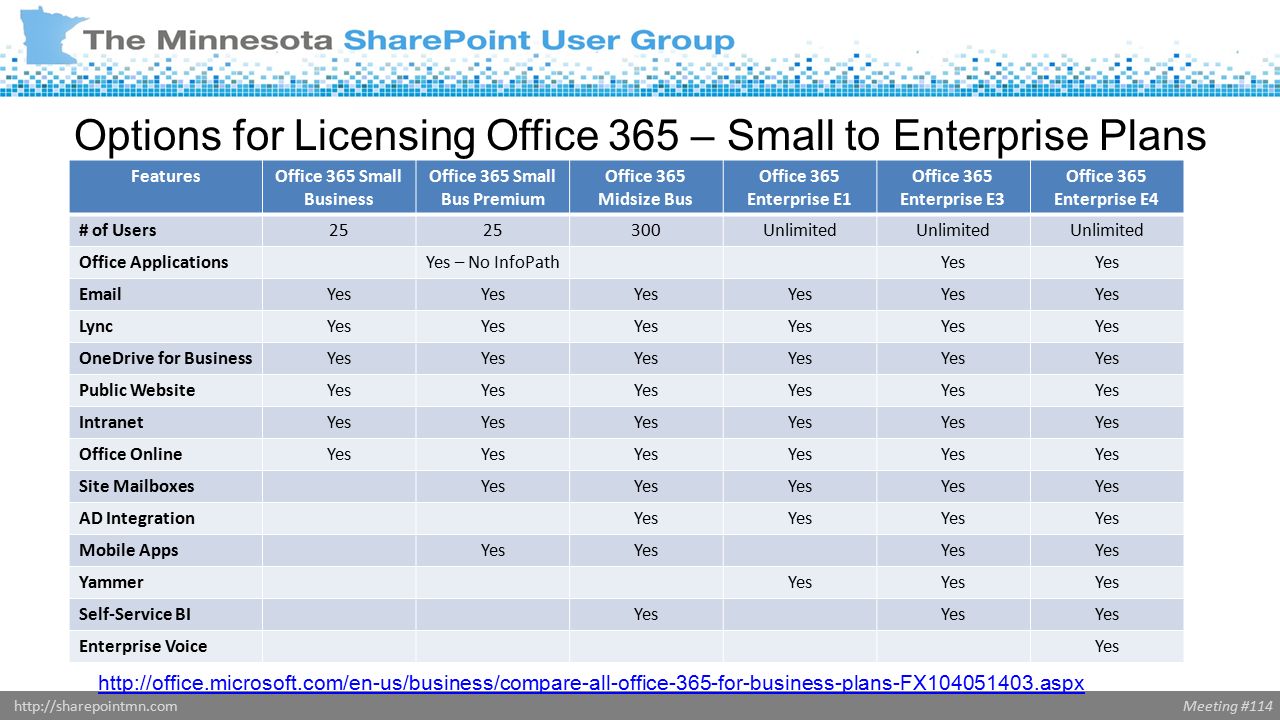Click the Yes – No InfoPath cell
The height and width of the screenshot is (720, 1280).
pyautogui.click(x=492, y=262)
